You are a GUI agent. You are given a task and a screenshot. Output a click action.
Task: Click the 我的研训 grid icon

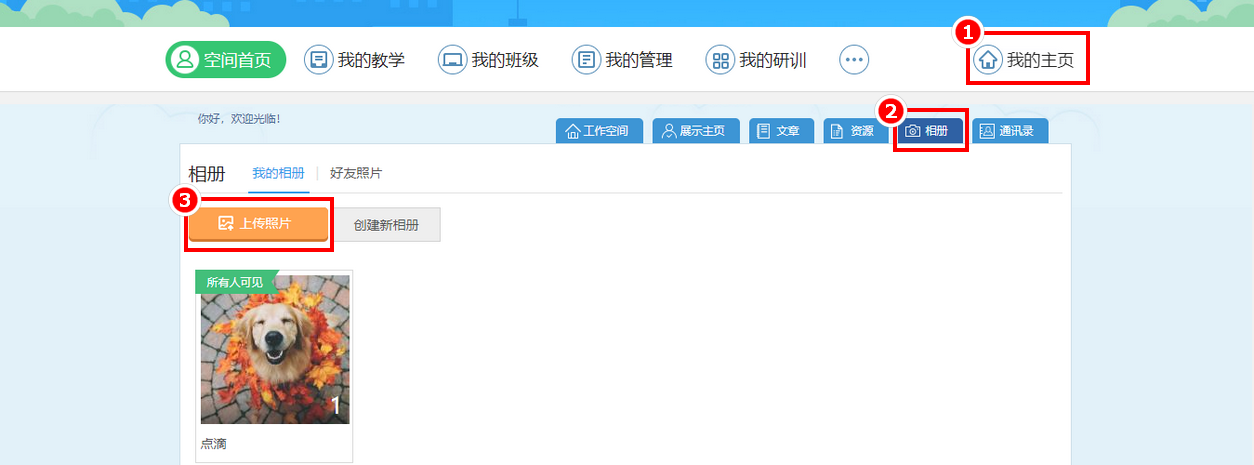point(720,60)
